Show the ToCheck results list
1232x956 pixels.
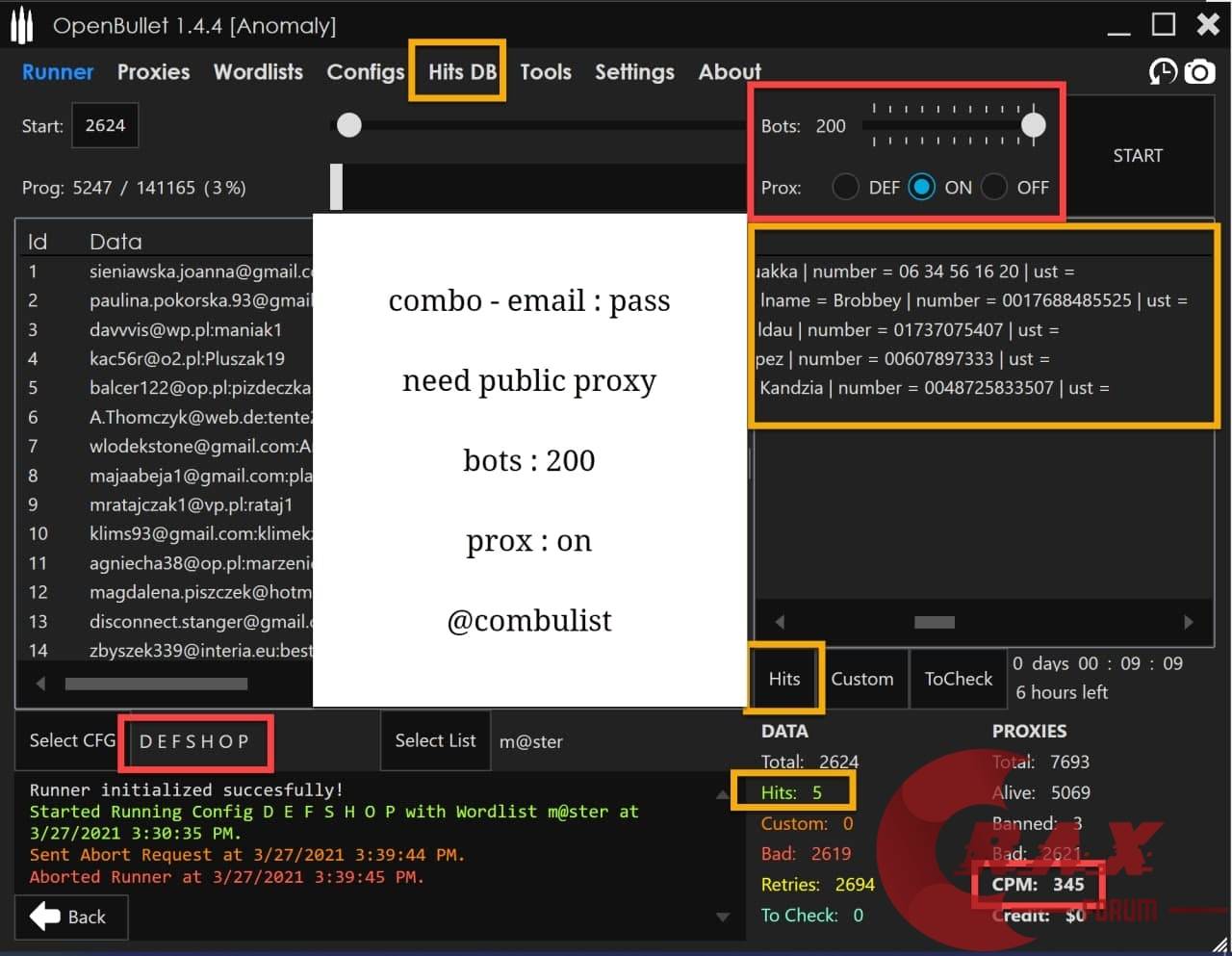959,679
